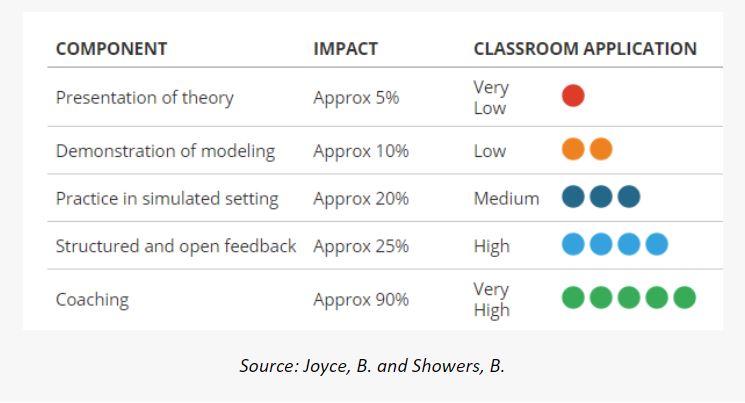Click the Practice in simulated setting cell

click(167, 198)
